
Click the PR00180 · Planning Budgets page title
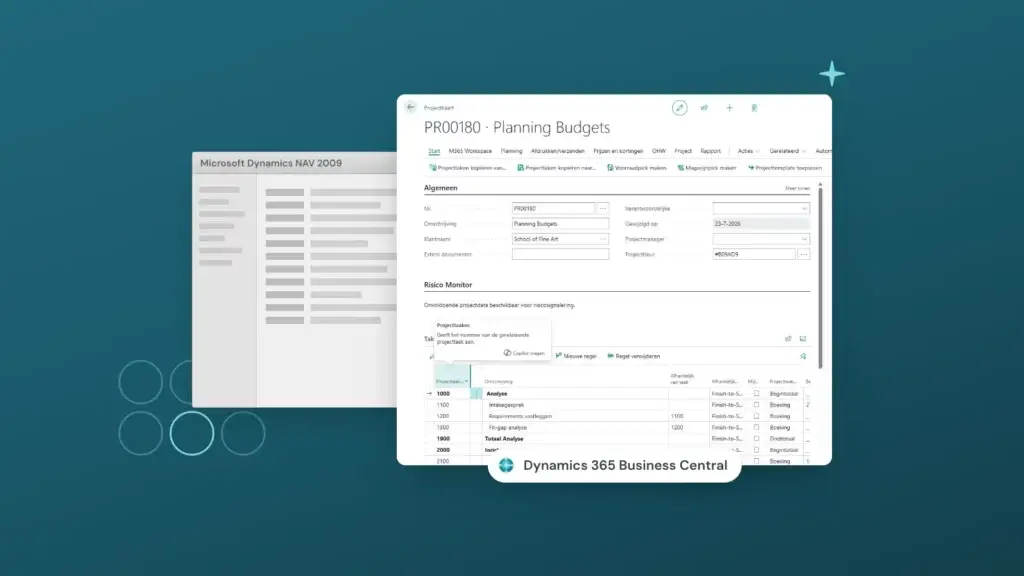(x=517, y=127)
